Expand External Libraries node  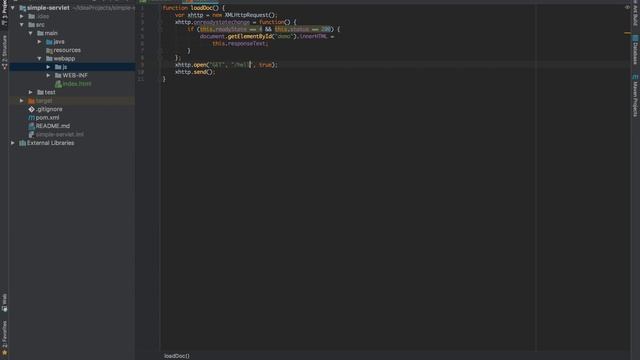click(x=13, y=143)
